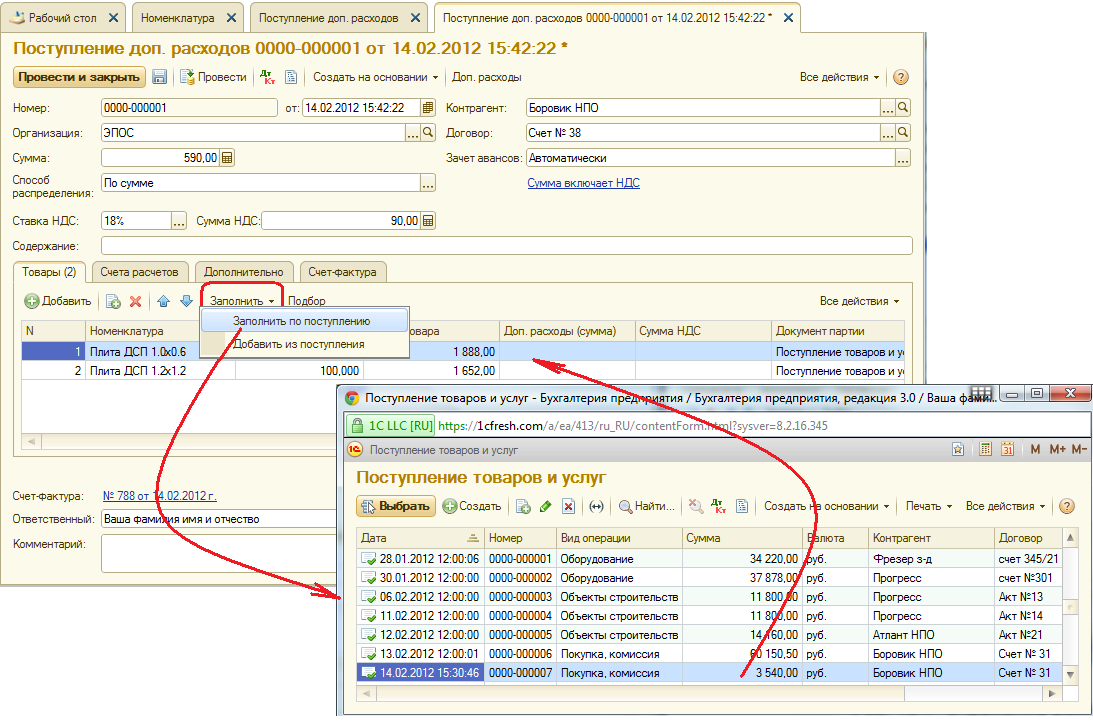Expand the Печать dropdown in popup
The image size is (1093, 722).
point(928,506)
